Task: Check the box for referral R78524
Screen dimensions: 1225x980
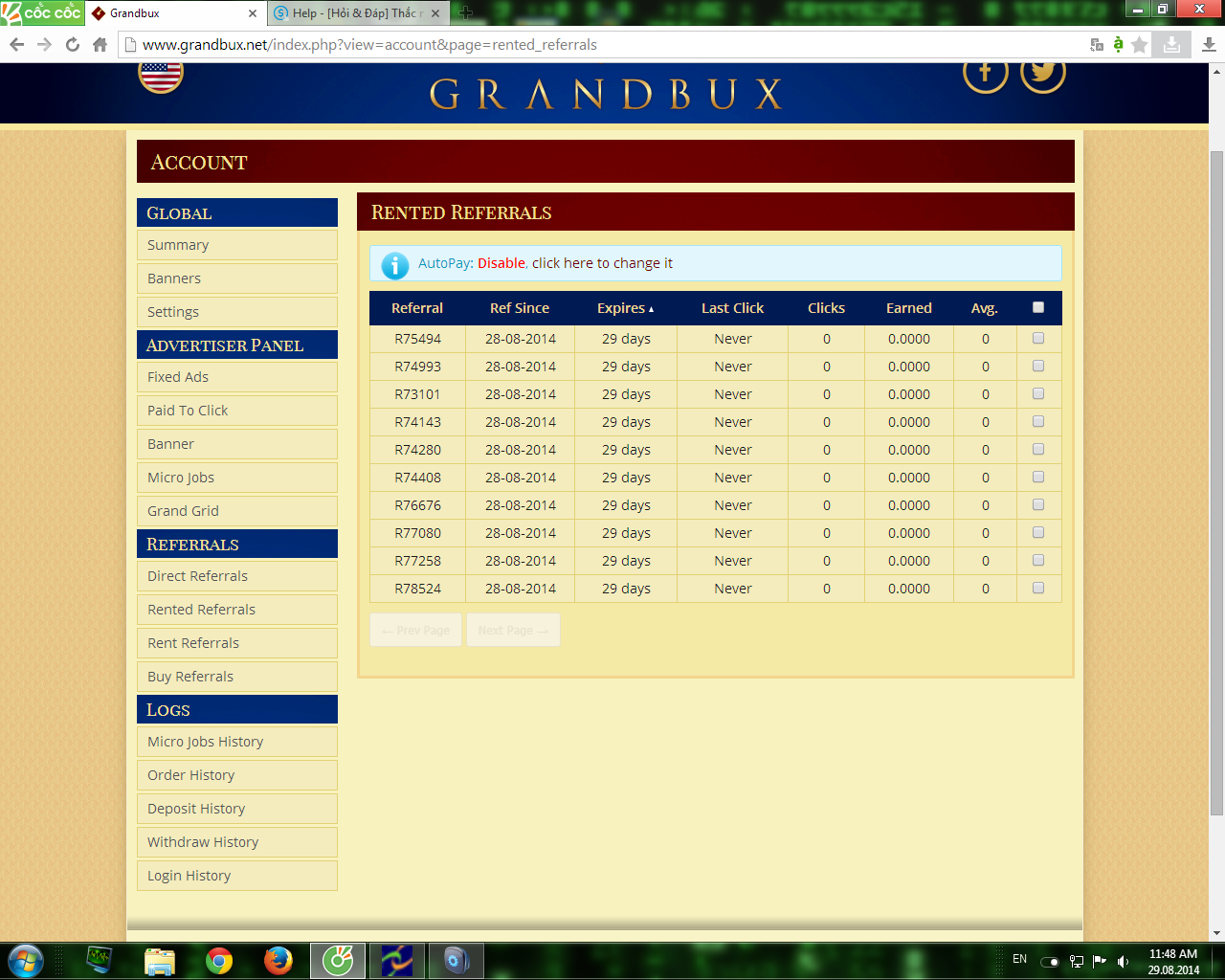Action: [1038, 588]
